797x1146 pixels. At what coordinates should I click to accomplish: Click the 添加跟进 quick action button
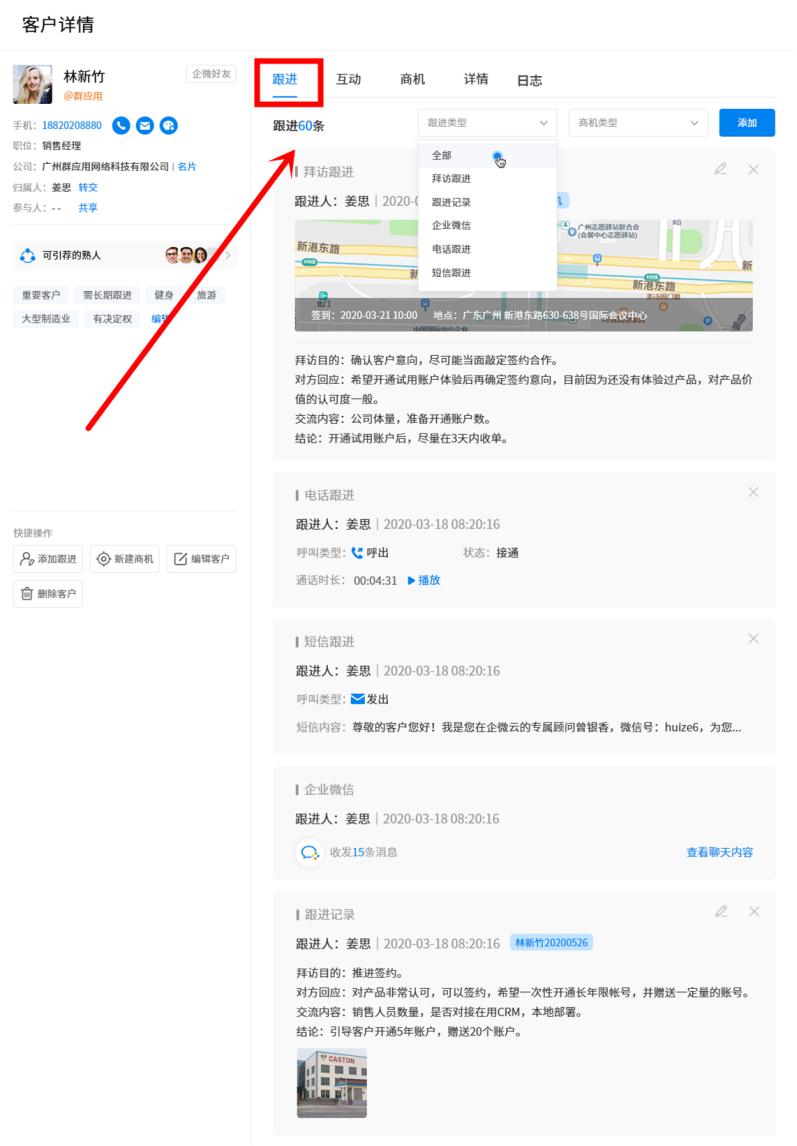pos(48,559)
